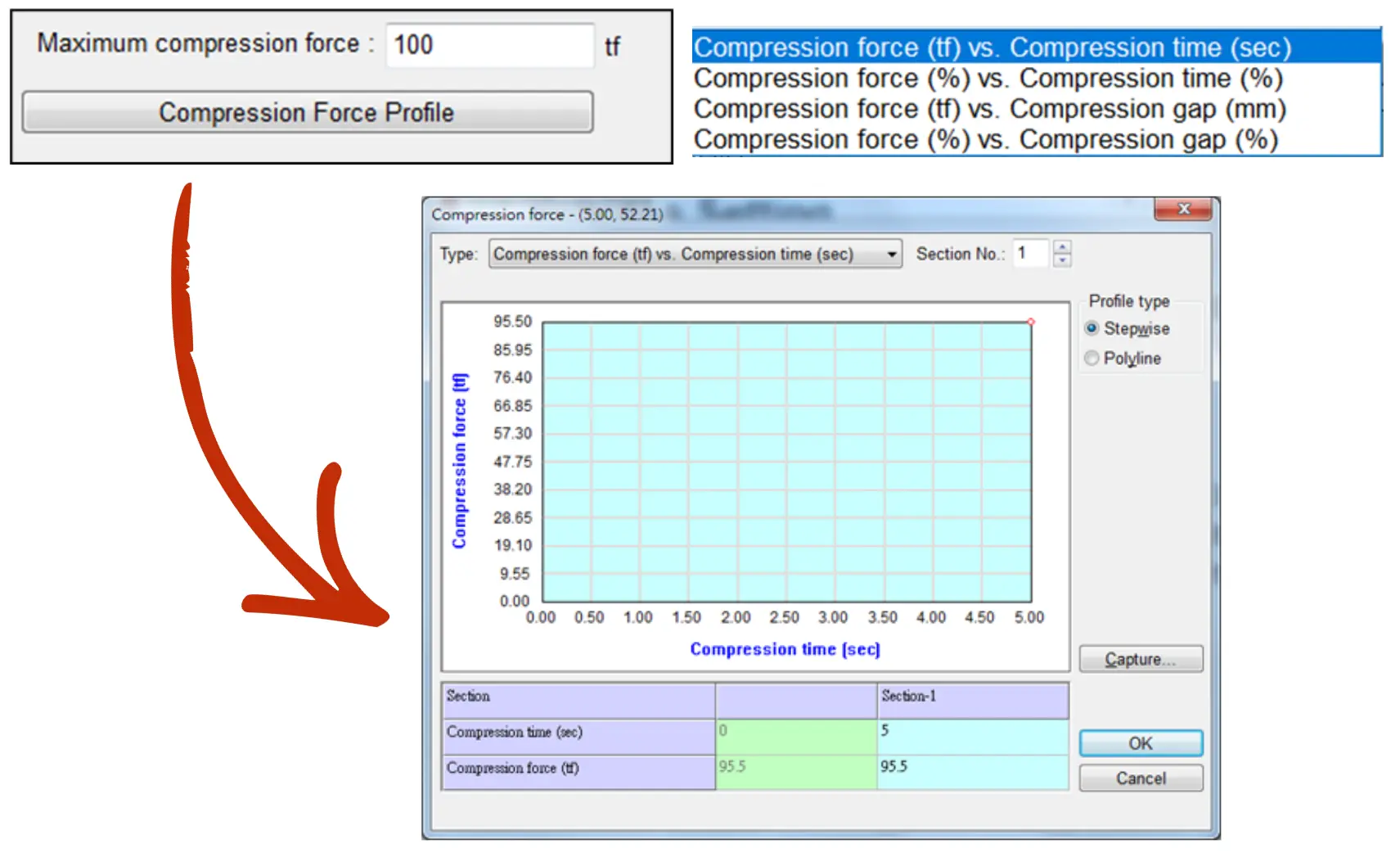Cancel the compression force dialog
1400x857 pixels.
[x=1140, y=778]
